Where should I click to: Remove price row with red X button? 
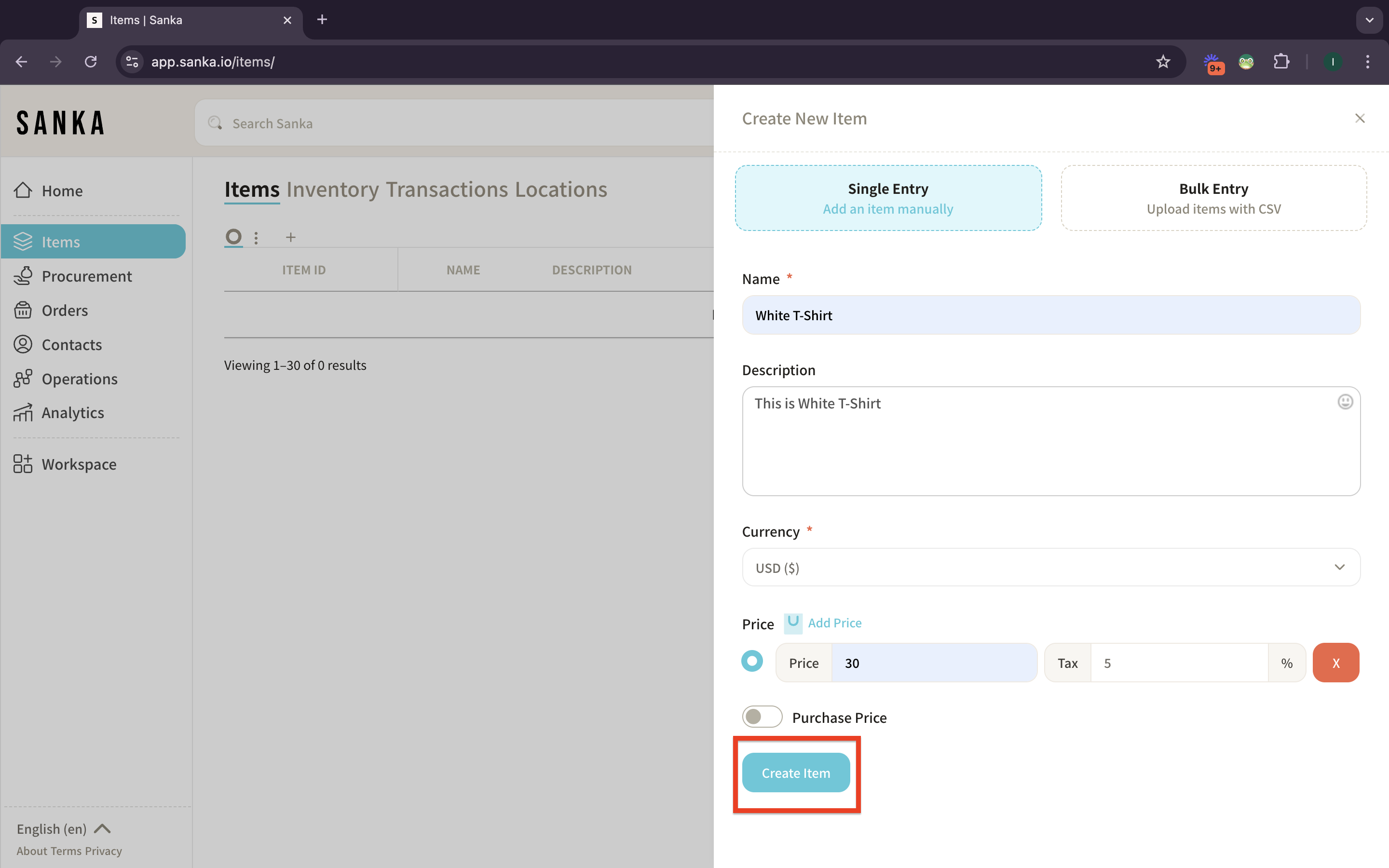[1335, 663]
